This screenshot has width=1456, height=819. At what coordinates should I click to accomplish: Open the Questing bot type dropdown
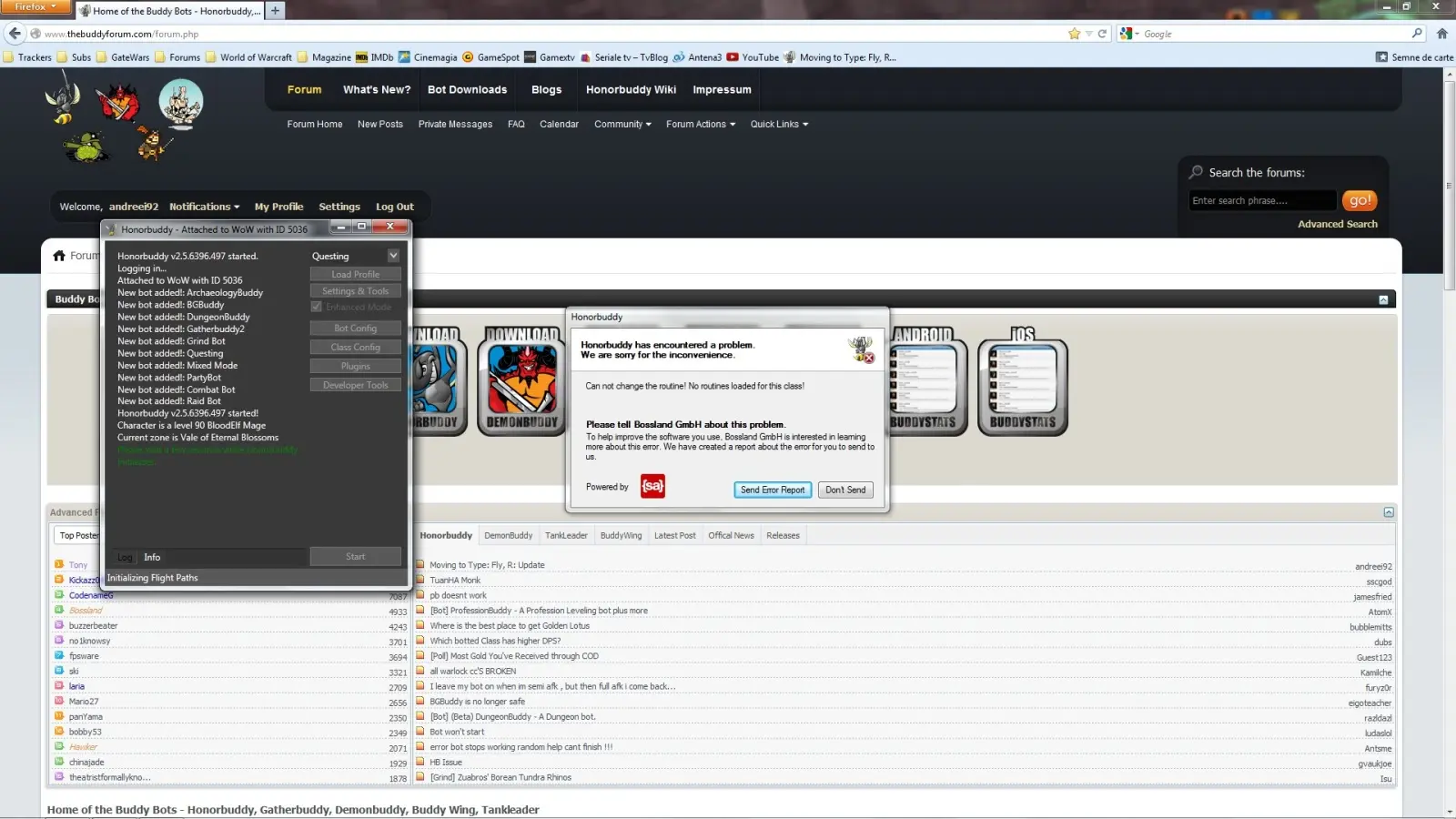(x=393, y=256)
